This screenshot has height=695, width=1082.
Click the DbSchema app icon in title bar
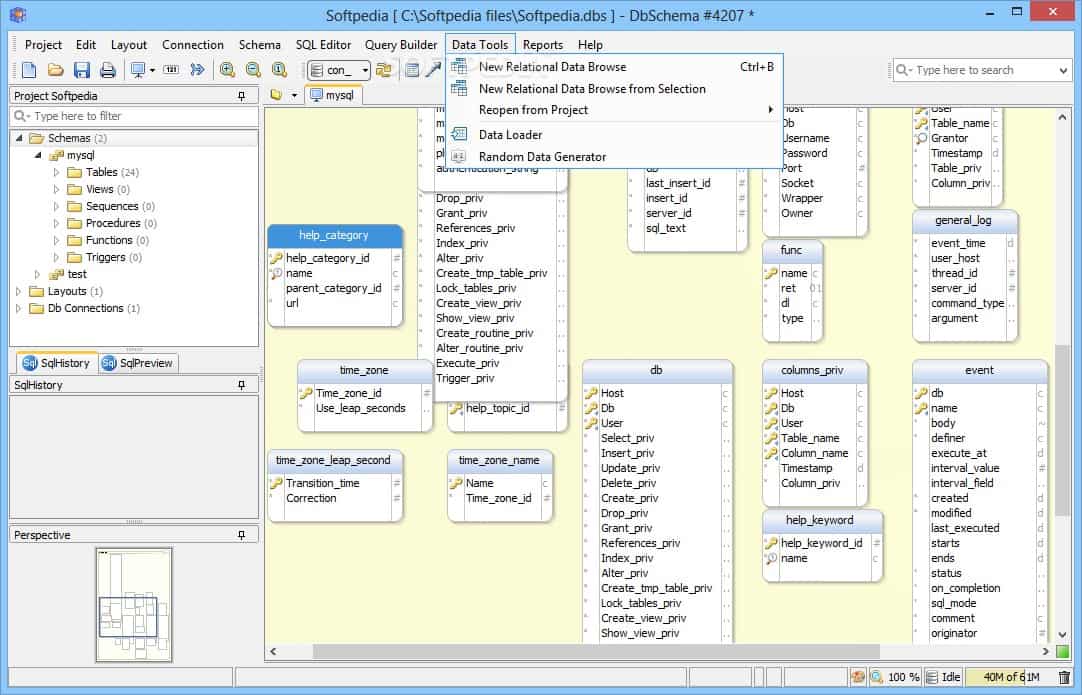[18, 14]
